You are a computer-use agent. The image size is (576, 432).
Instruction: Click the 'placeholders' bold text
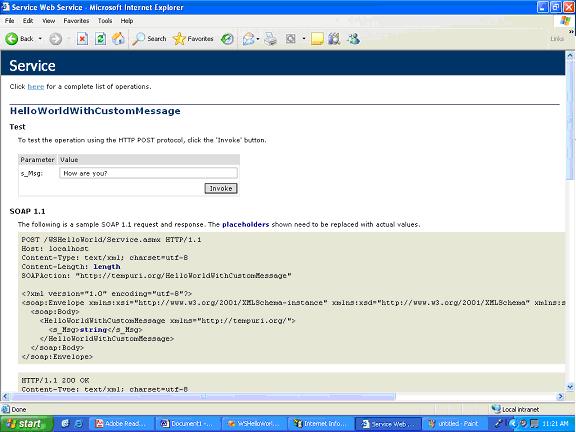(245, 224)
